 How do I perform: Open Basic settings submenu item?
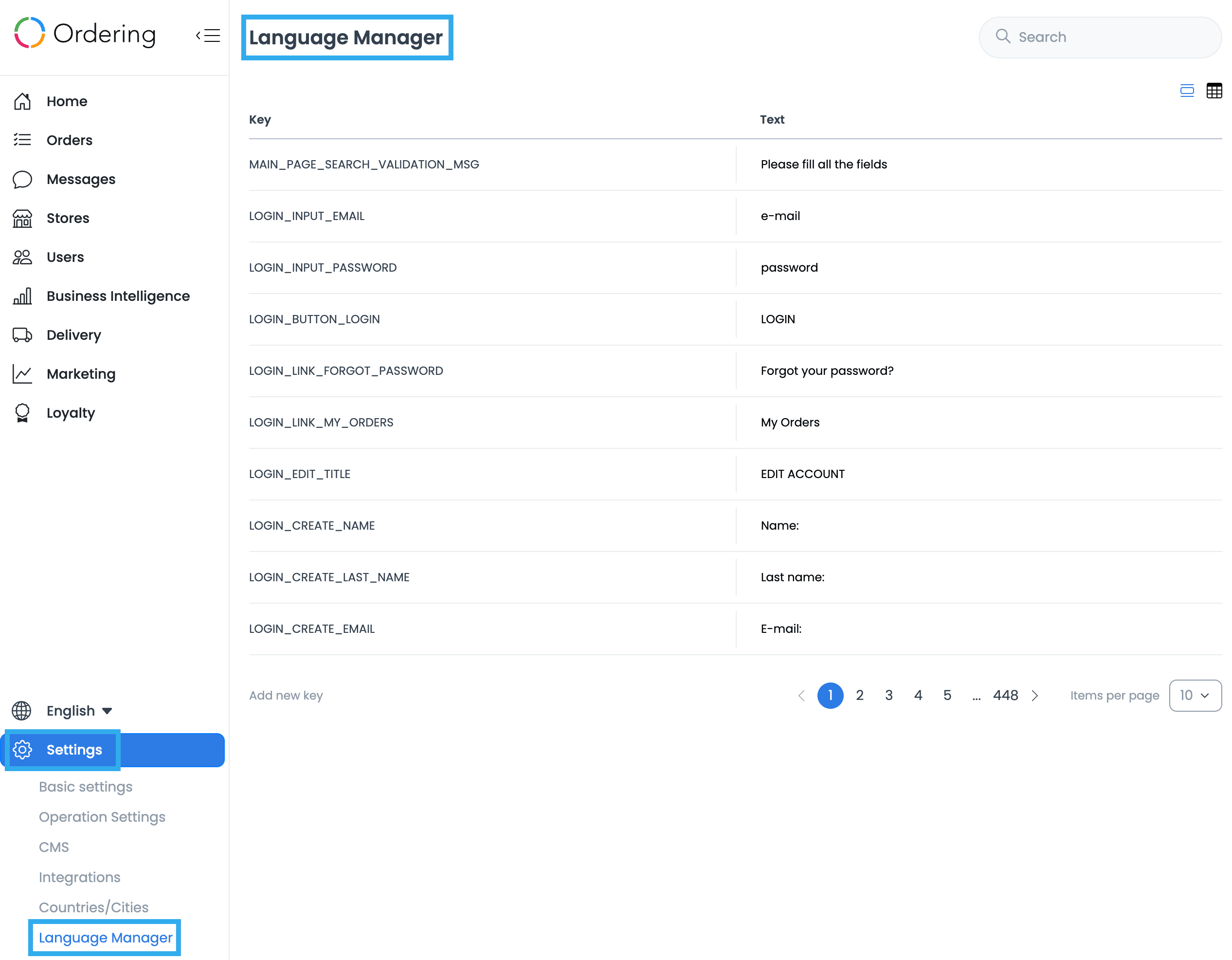point(86,787)
